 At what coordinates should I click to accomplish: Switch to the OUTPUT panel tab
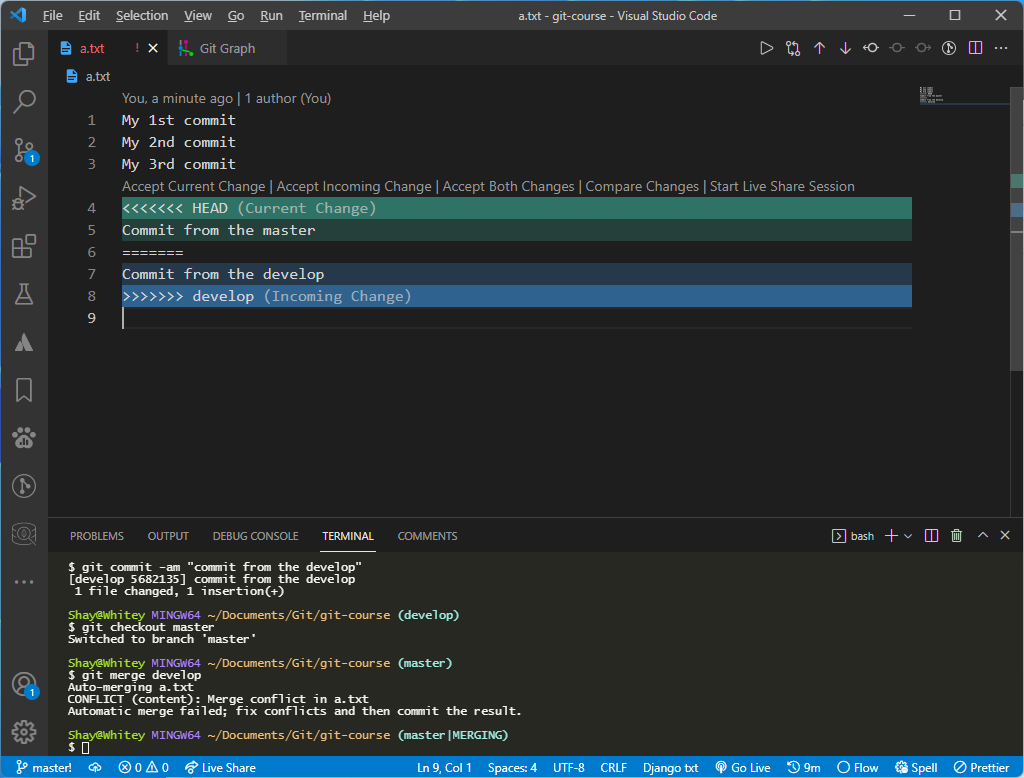[x=168, y=536]
